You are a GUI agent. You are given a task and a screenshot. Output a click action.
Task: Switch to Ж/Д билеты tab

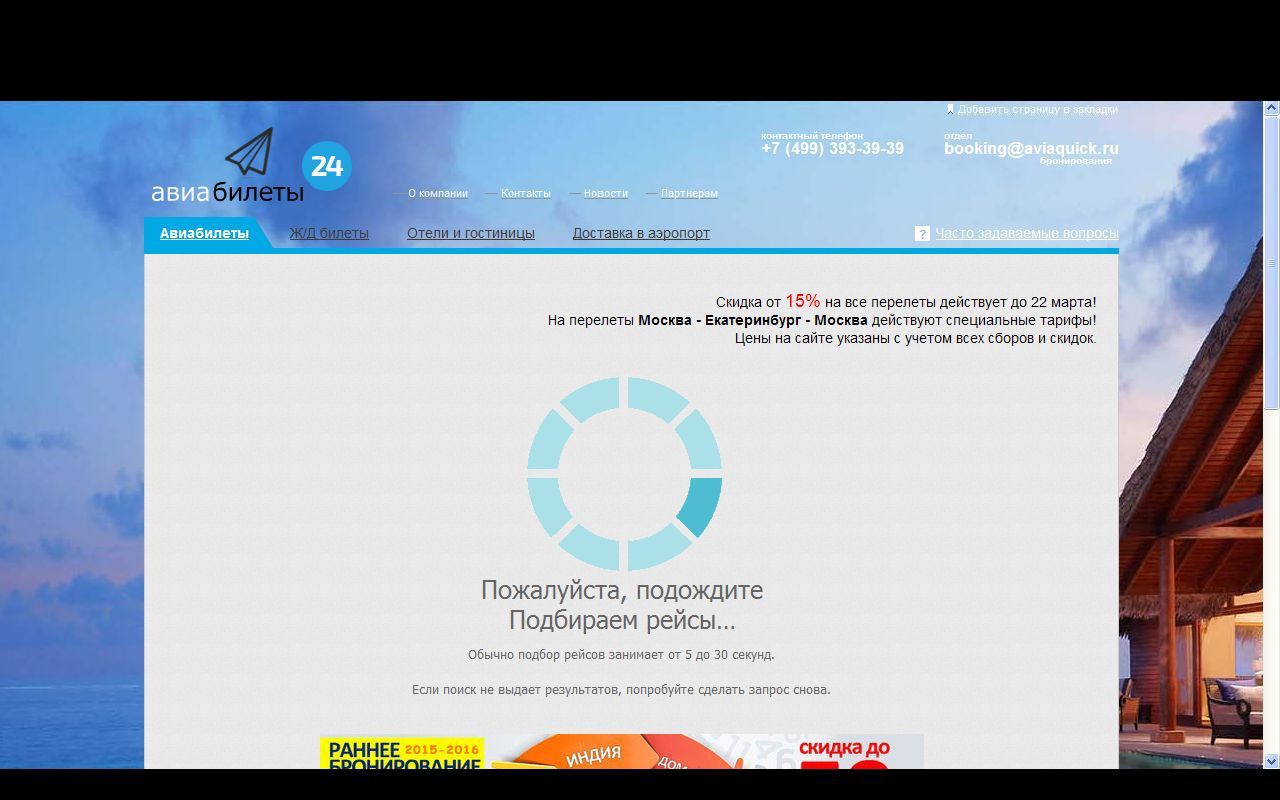point(329,233)
